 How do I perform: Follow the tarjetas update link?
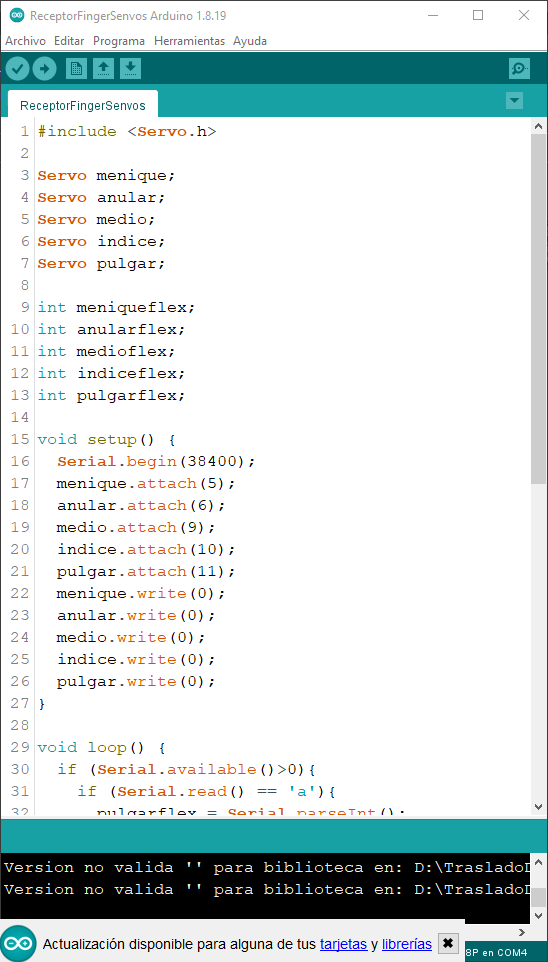(344, 944)
